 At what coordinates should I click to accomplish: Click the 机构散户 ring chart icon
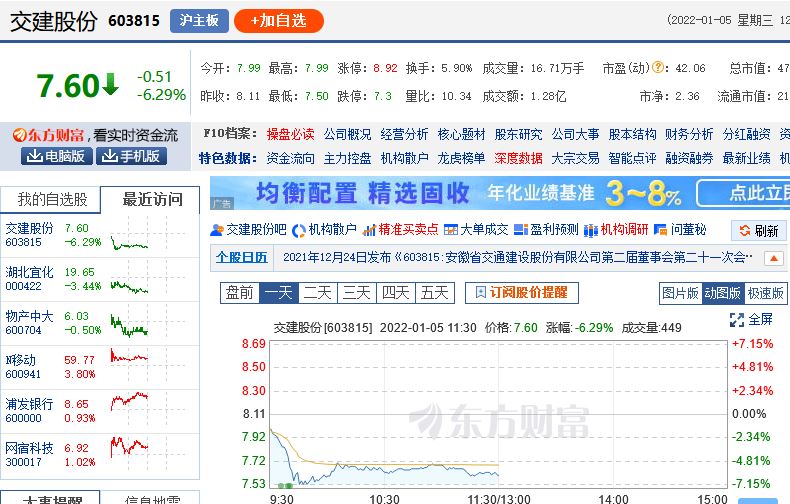(x=299, y=230)
